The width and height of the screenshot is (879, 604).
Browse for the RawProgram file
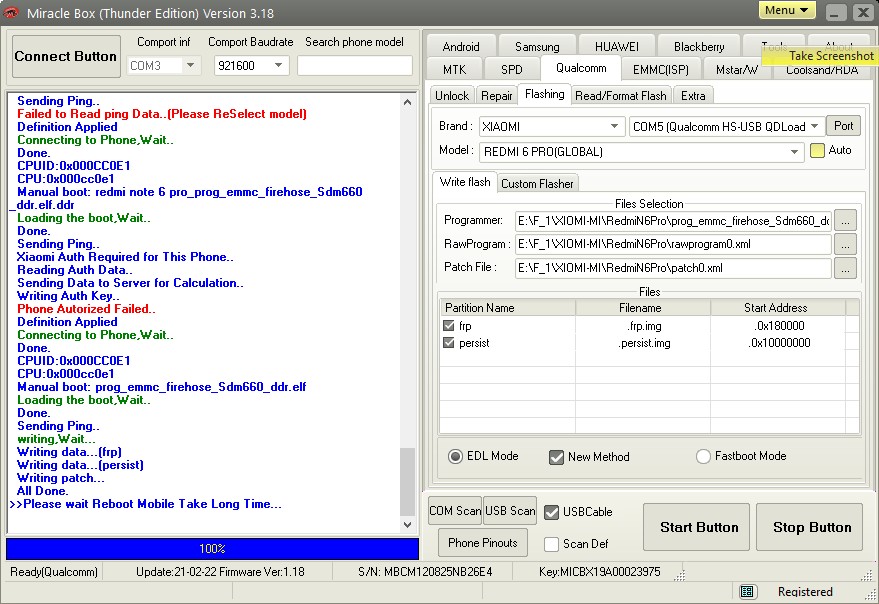pyautogui.click(x=845, y=244)
